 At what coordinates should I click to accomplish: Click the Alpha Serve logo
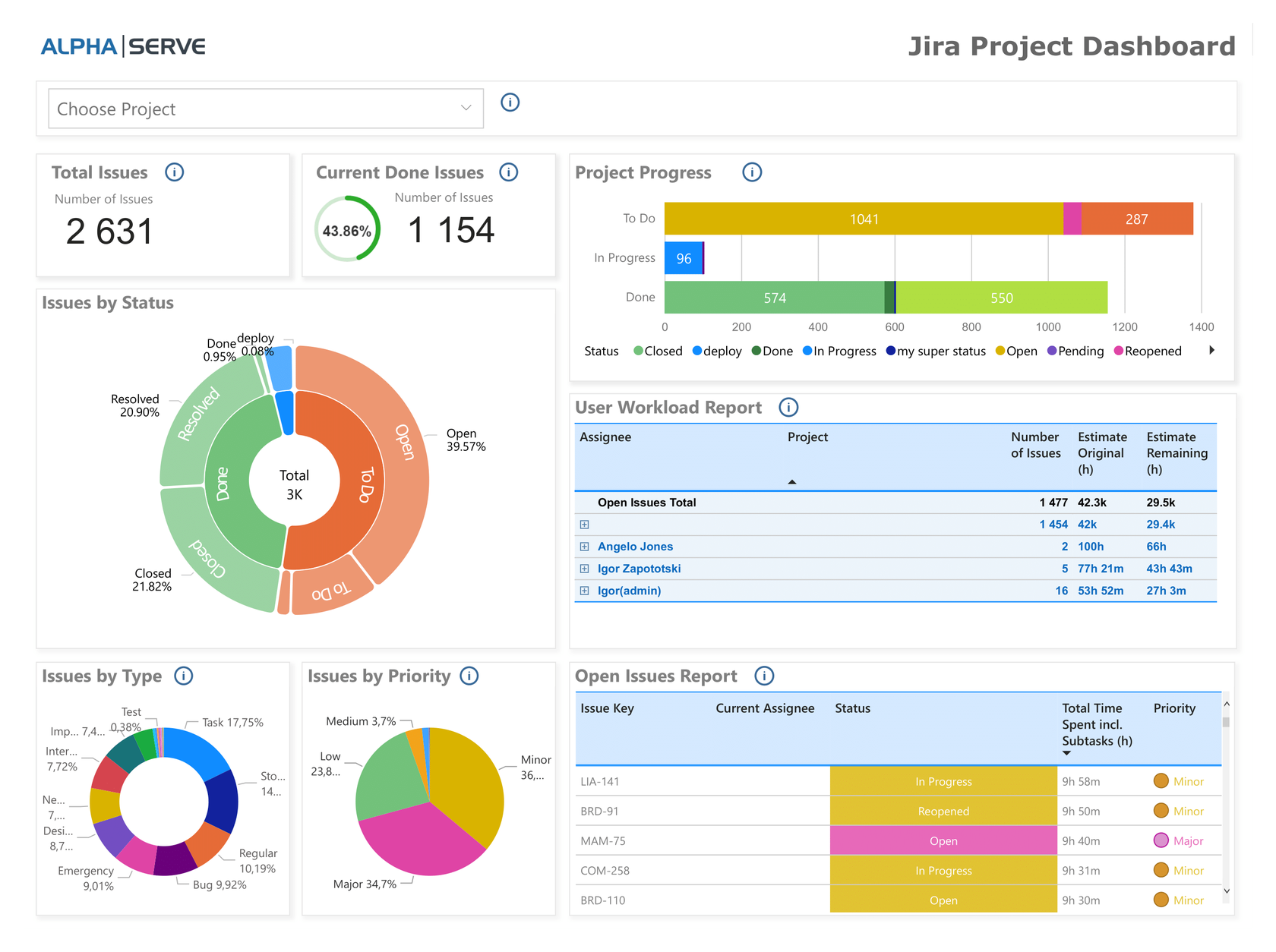coord(123,46)
